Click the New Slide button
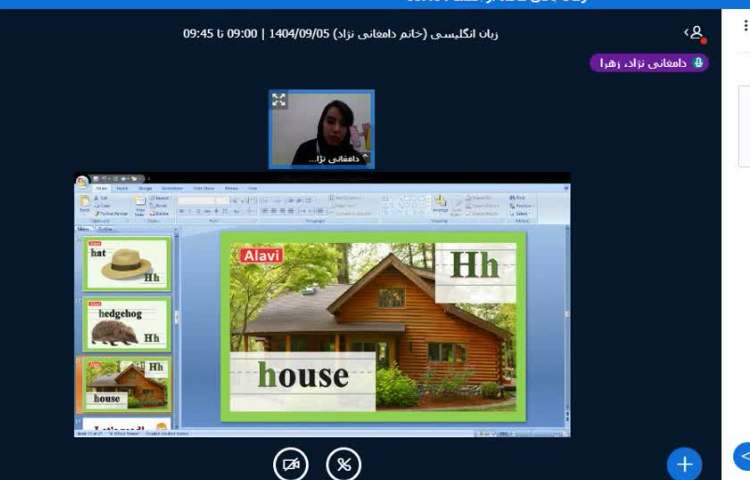The height and width of the screenshot is (480, 750). [x=140, y=206]
